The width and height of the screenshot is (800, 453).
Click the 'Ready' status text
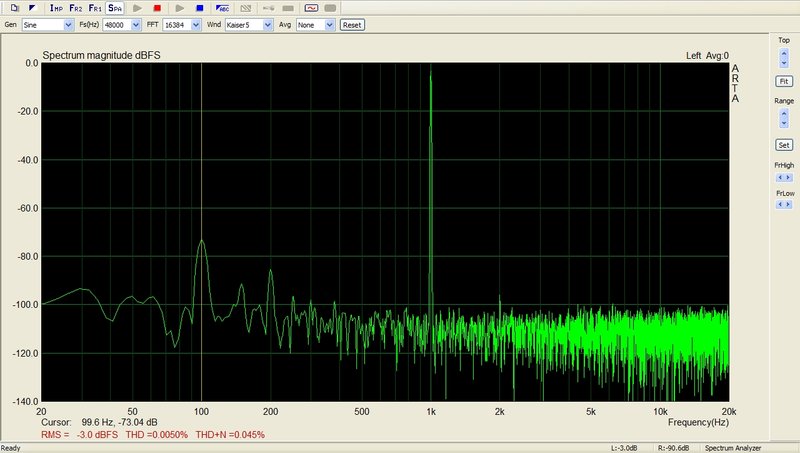pos(11,448)
